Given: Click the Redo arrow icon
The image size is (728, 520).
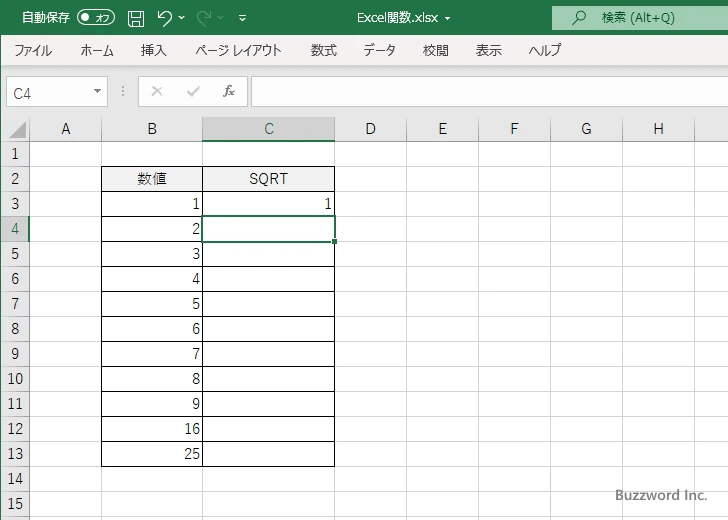Looking at the screenshot, I should pyautogui.click(x=203, y=18).
